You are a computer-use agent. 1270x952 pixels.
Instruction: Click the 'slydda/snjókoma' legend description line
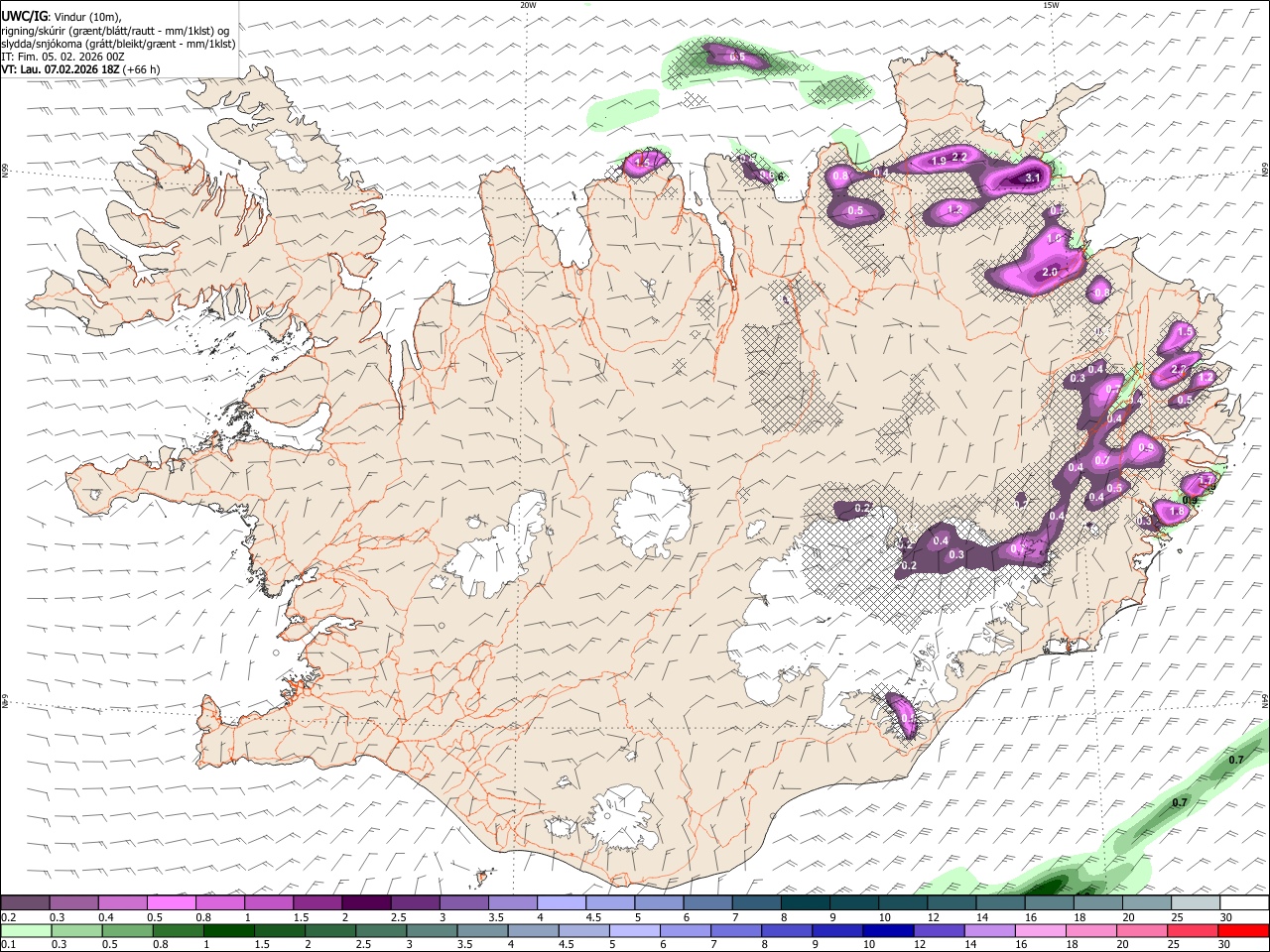point(118,44)
